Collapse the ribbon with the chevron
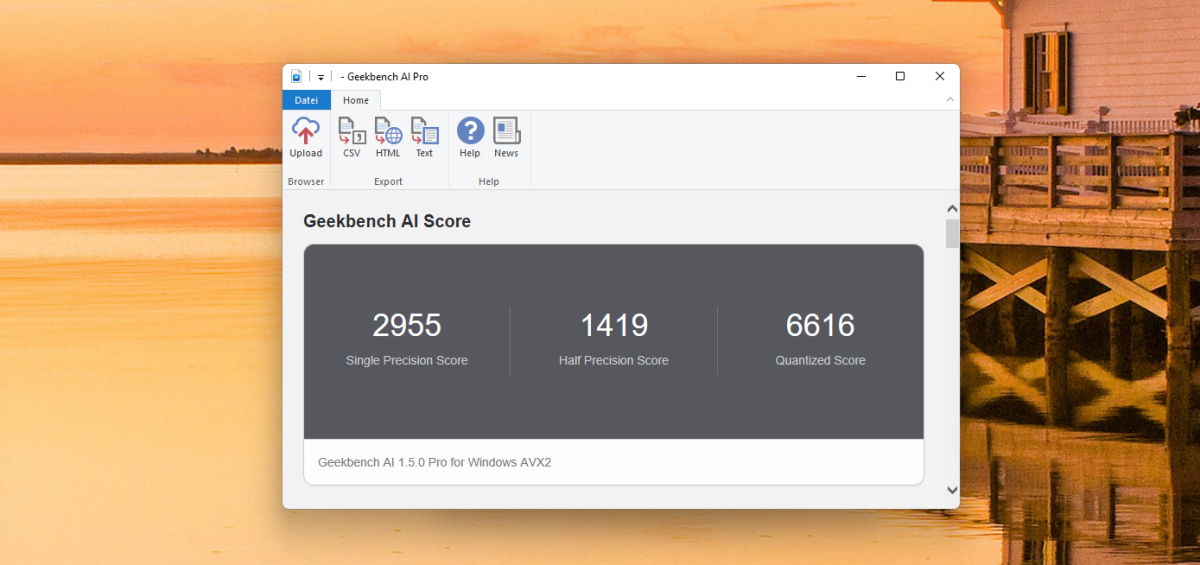This screenshot has width=1200, height=565. coord(948,100)
